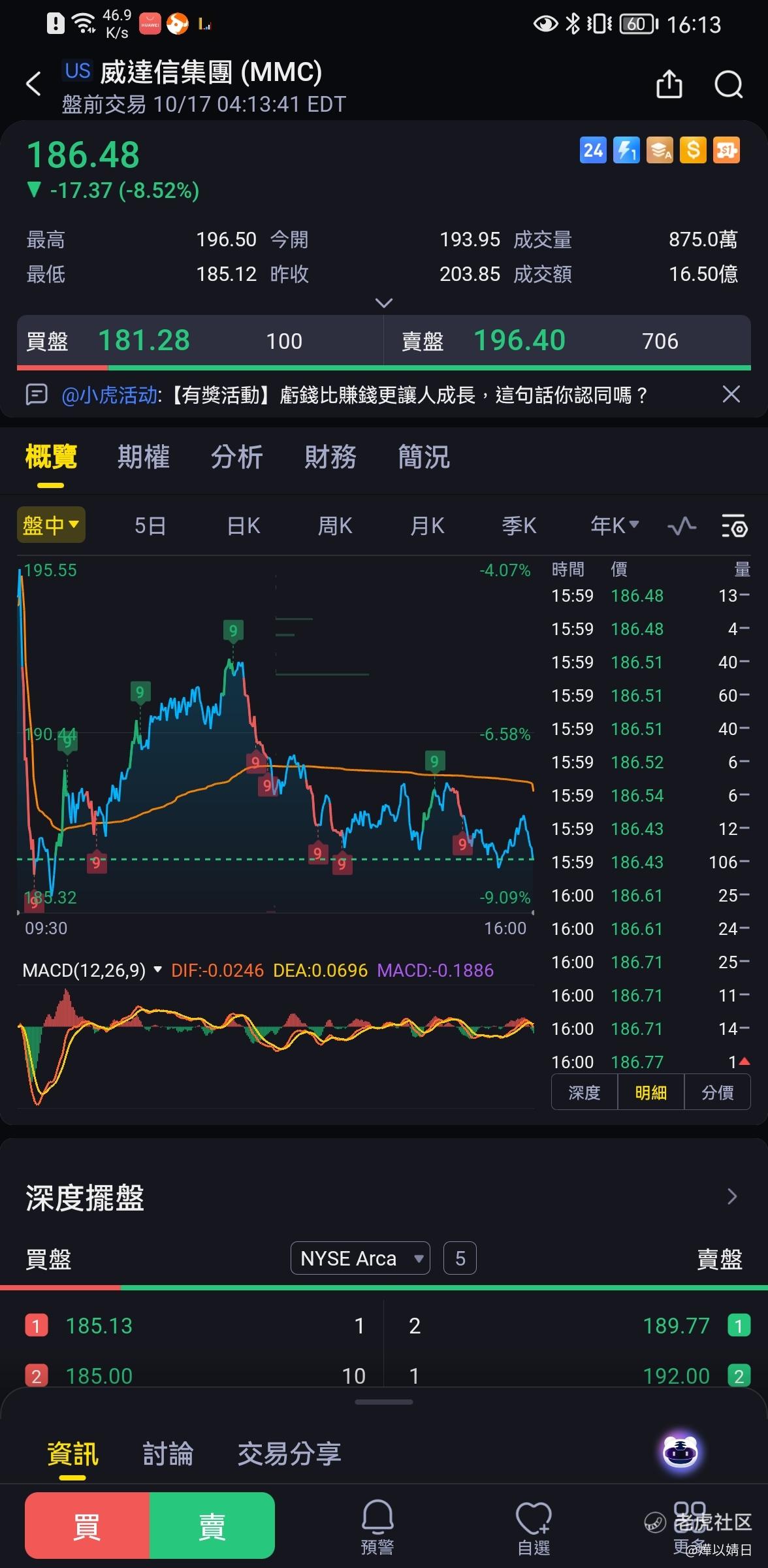Tap the eye comfort status icon
This screenshot has height=1568, width=768.
(545, 25)
